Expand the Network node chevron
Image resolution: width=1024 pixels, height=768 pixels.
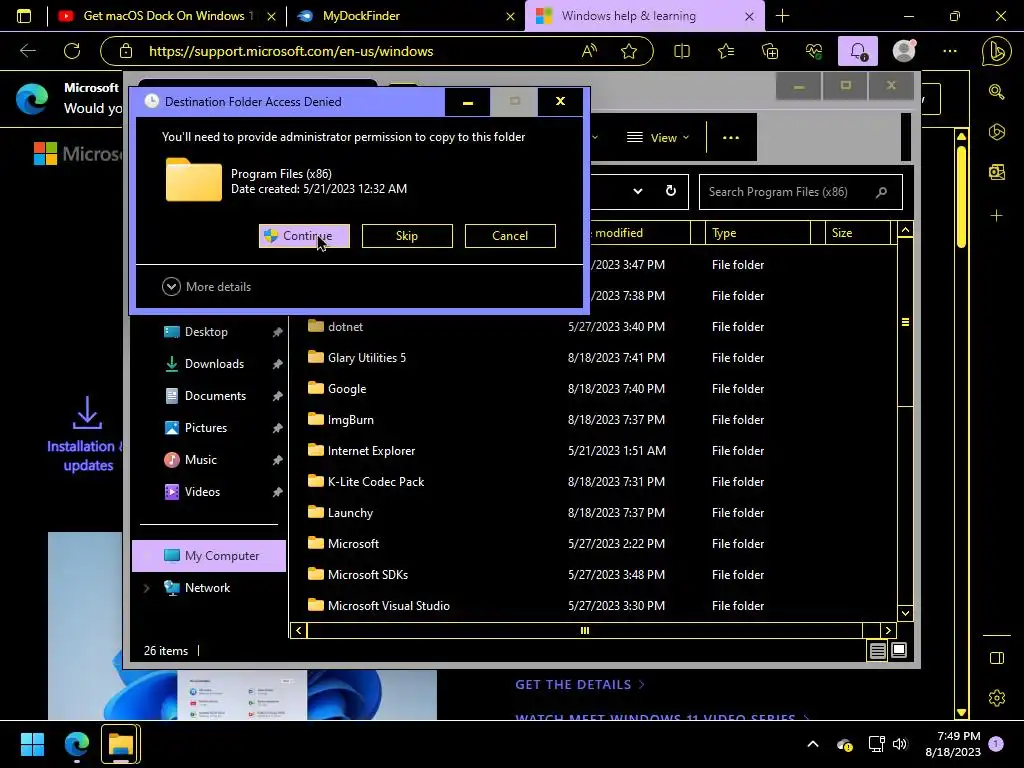coord(146,588)
